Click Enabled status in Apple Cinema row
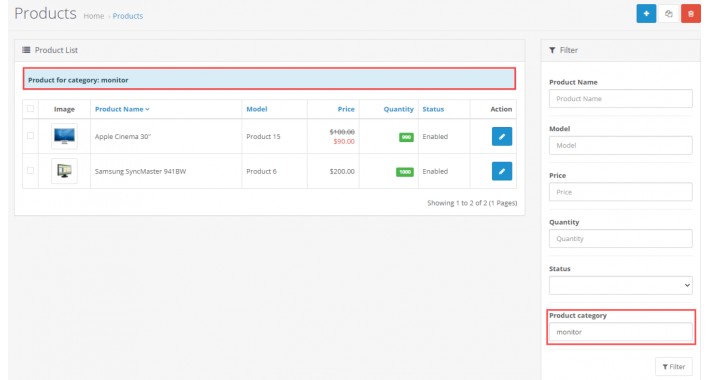Viewport: 710px width, 380px height. pos(435,136)
